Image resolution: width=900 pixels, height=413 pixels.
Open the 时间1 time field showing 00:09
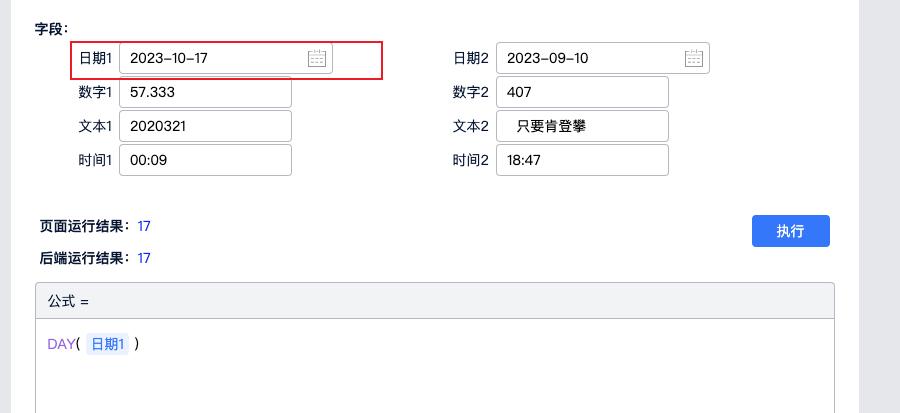pyautogui.click(x=205, y=160)
